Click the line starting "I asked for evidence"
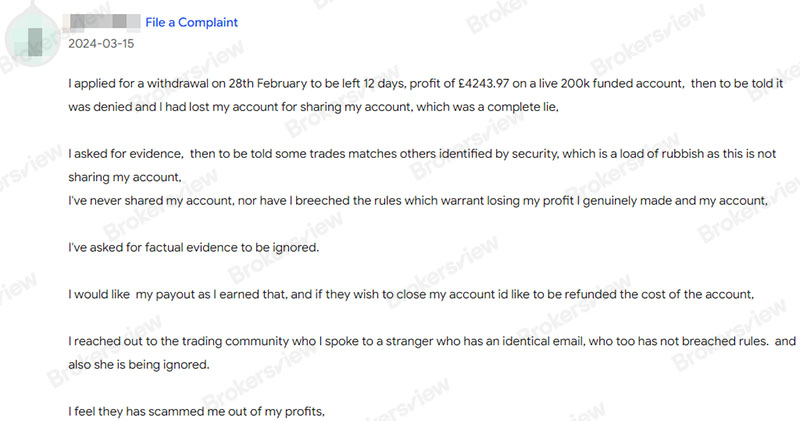Viewport: 800px width, 421px height. click(x=300, y=157)
